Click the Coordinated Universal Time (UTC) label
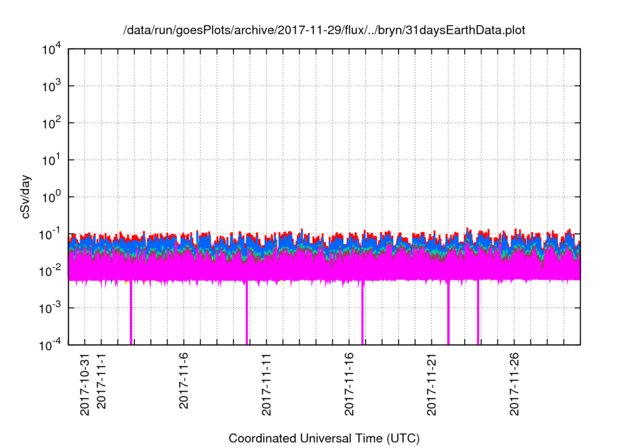Screen dimensions: 640x448 click(x=324, y=438)
